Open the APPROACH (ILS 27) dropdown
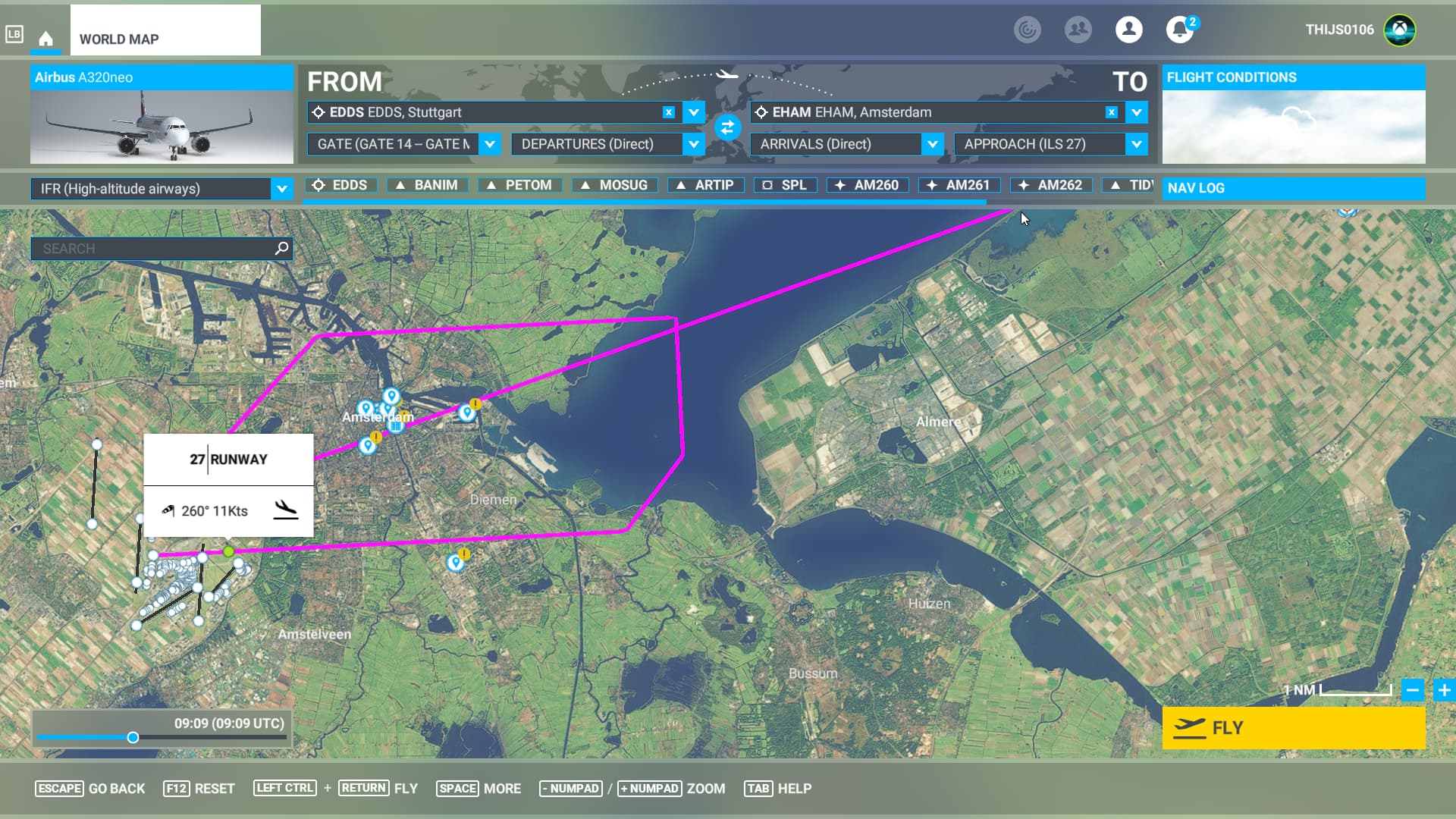 (x=1135, y=144)
